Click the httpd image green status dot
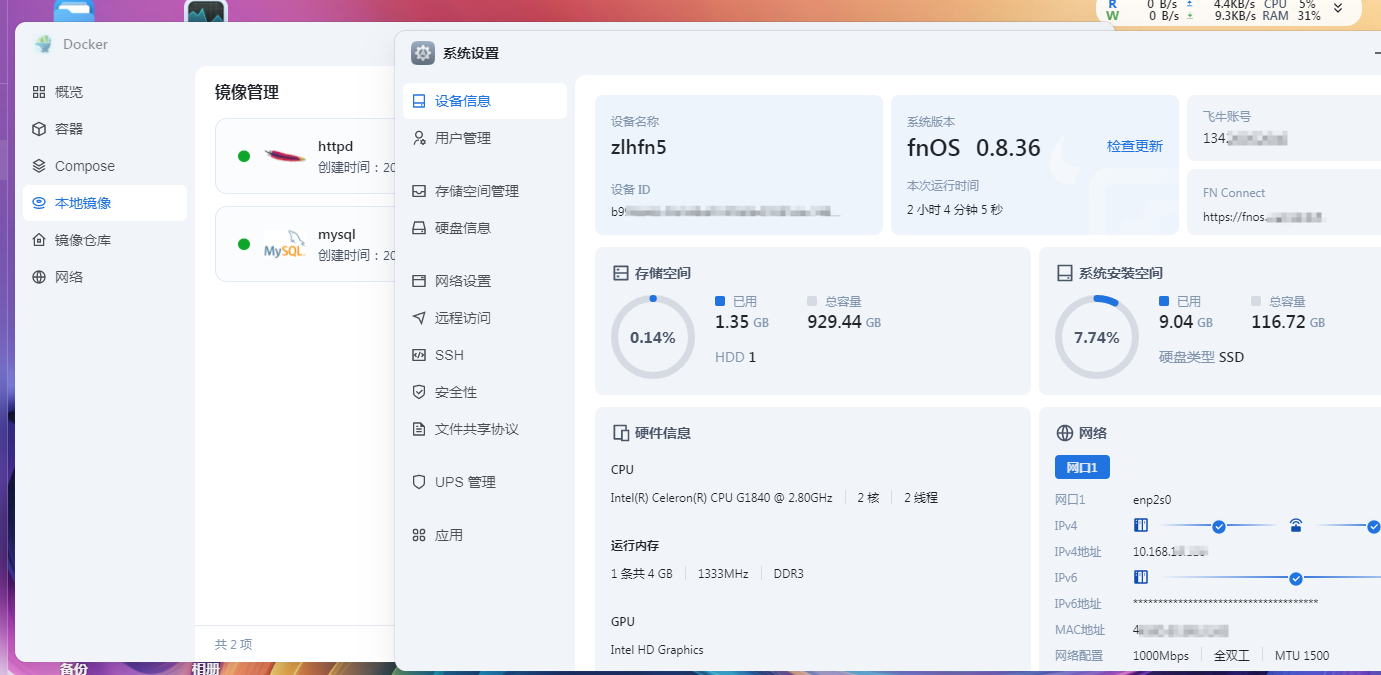The height and width of the screenshot is (675, 1381). click(x=244, y=156)
